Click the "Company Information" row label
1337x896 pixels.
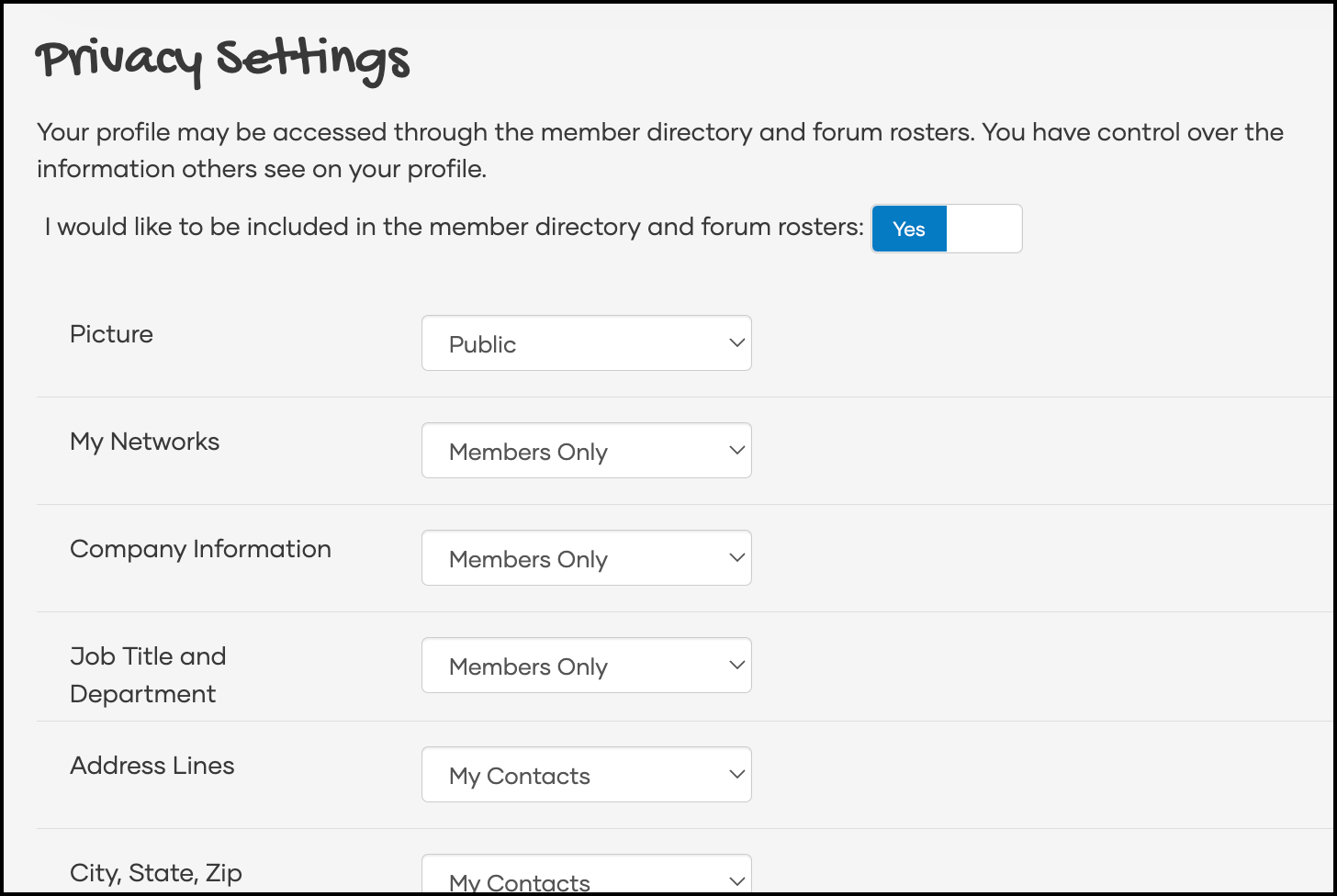(200, 549)
